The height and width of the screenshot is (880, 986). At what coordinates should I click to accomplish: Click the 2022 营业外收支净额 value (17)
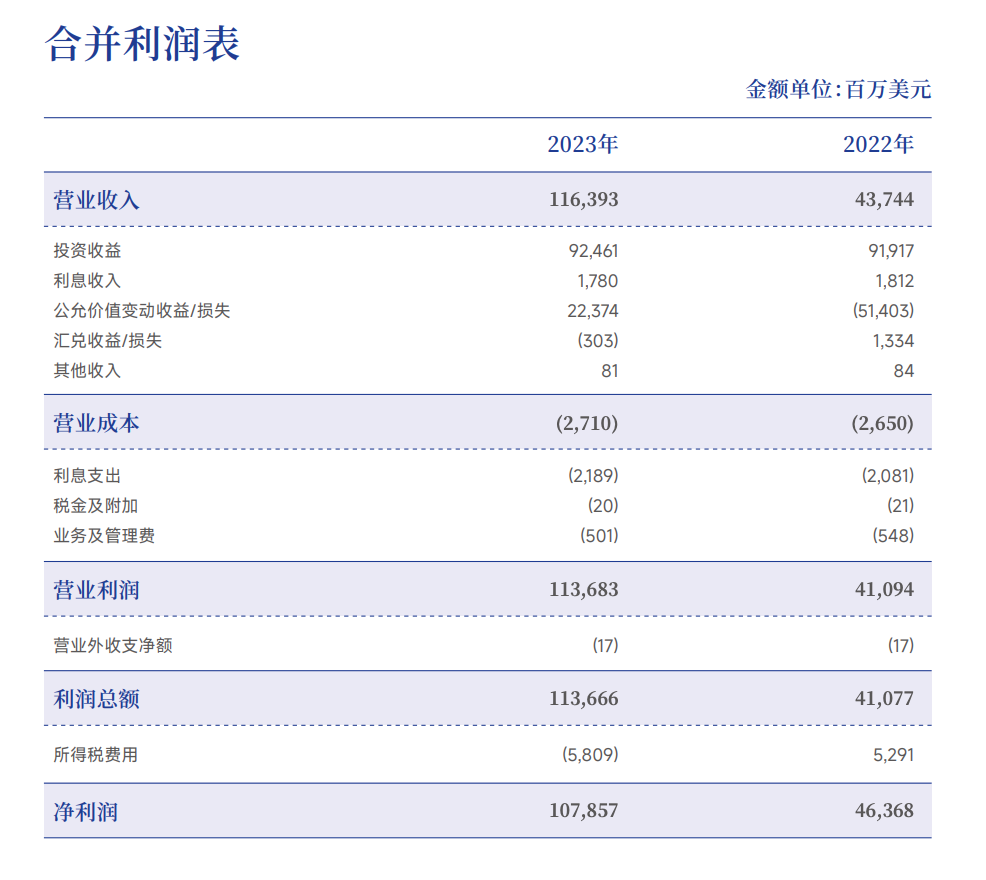click(901, 645)
